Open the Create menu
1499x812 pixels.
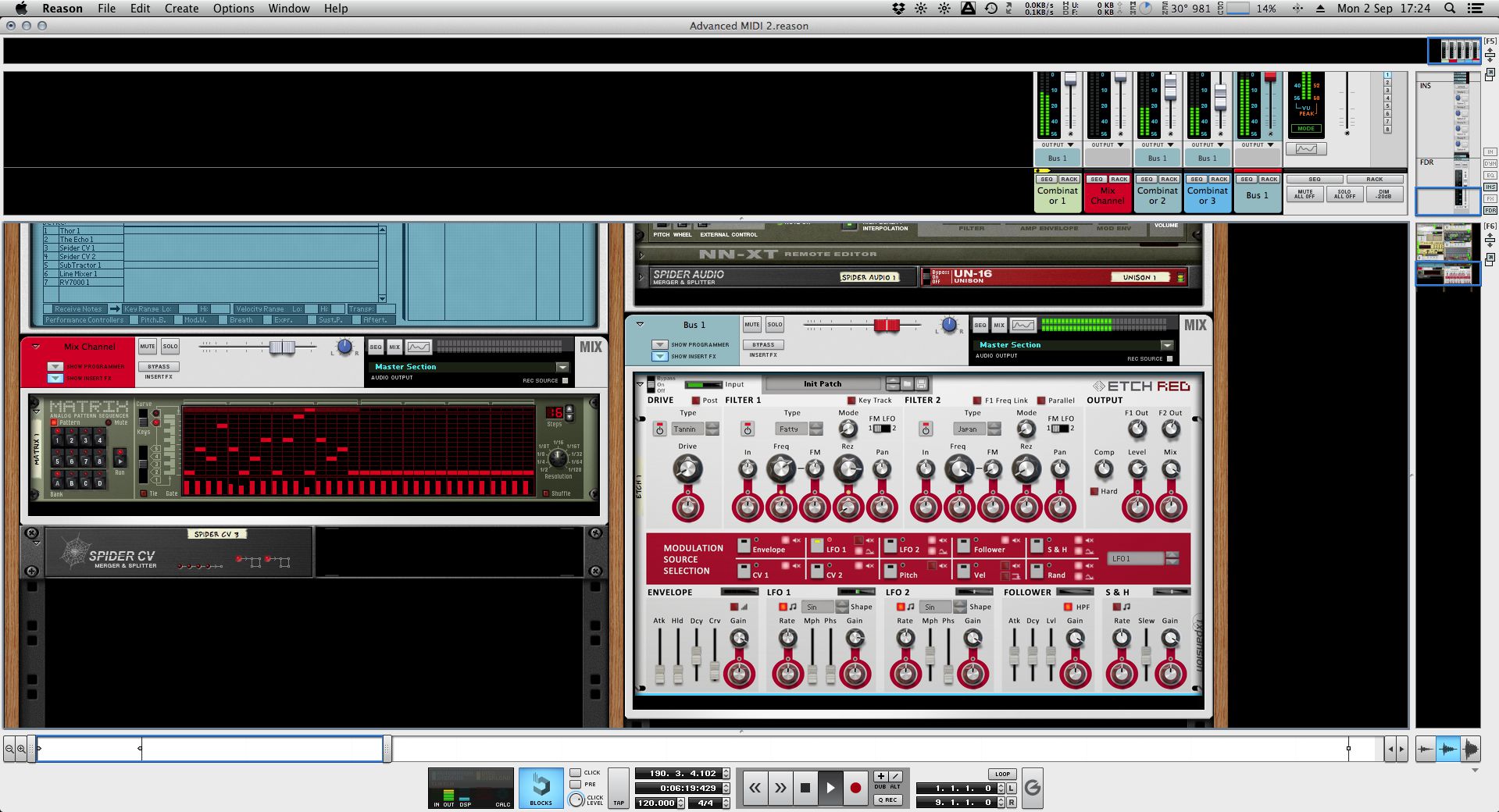click(181, 9)
